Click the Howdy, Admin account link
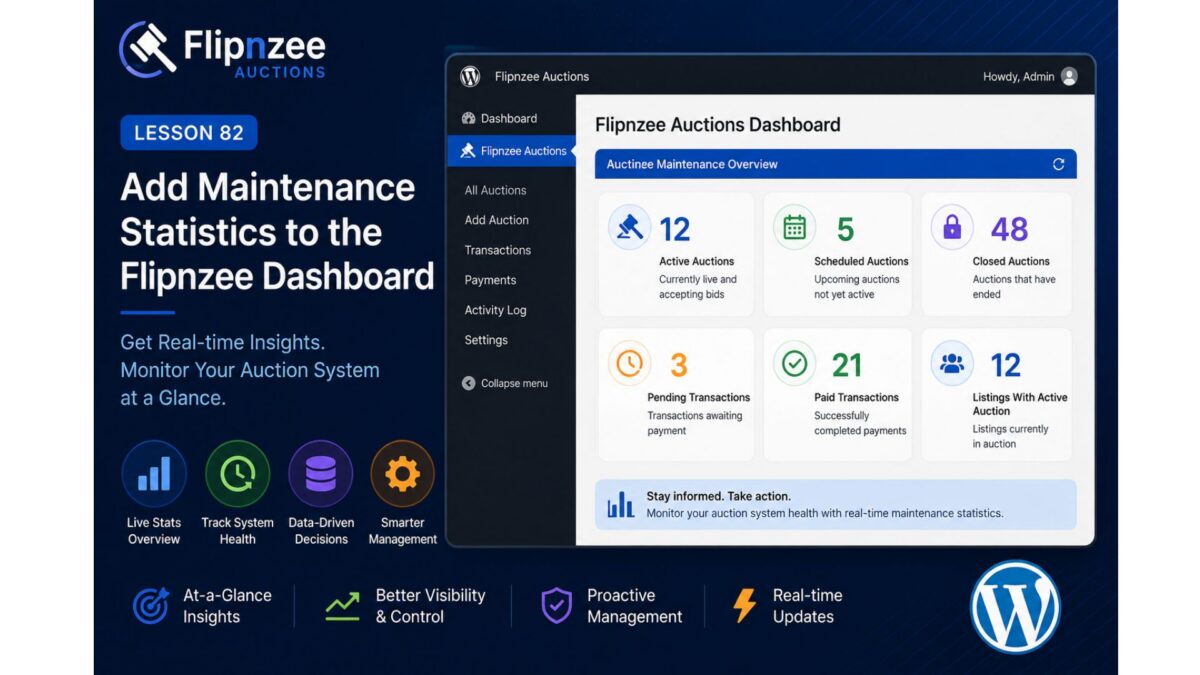The image size is (1200, 675). click(1019, 77)
